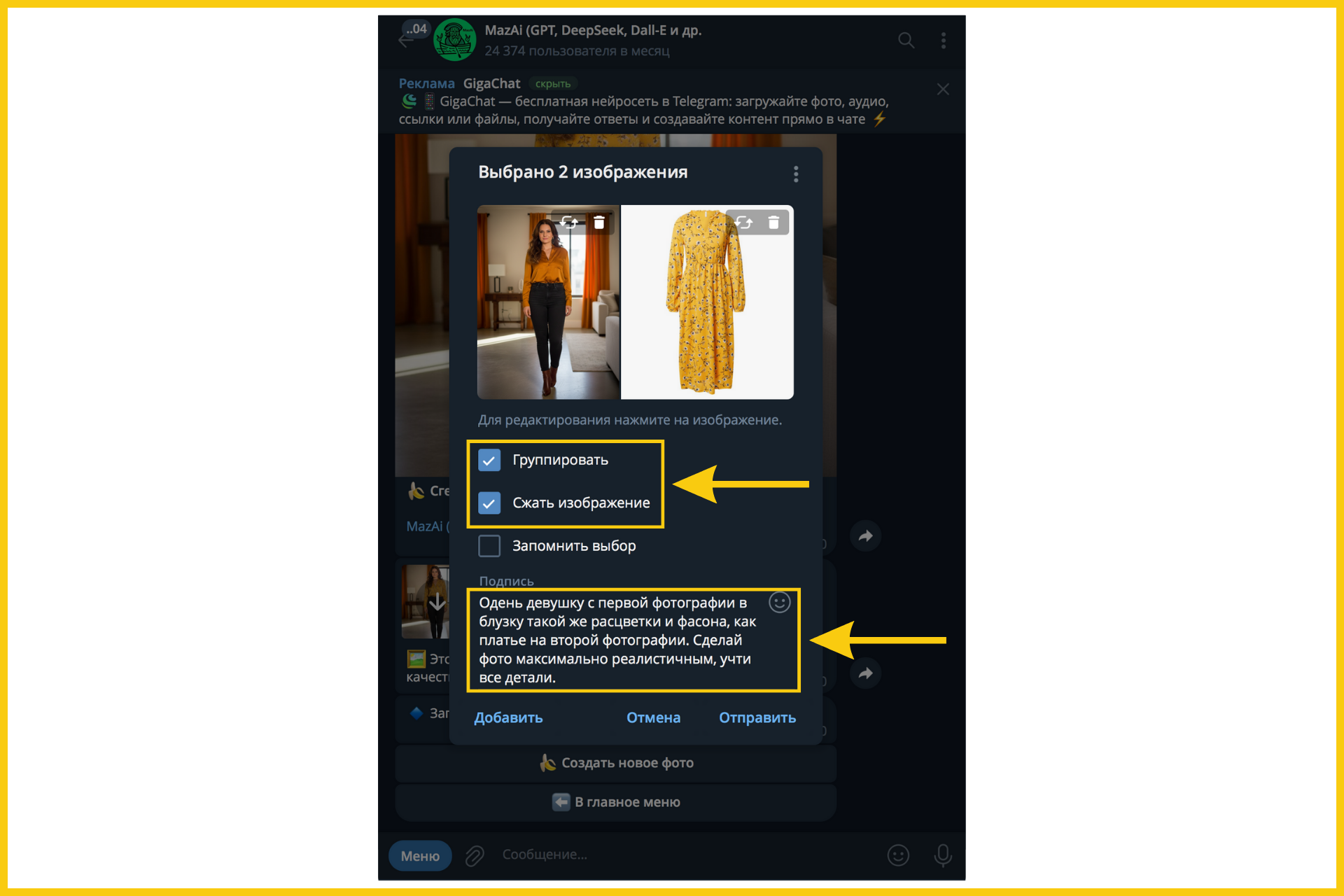
Task: Replace the woman photo using the swap icon
Action: pos(569,223)
